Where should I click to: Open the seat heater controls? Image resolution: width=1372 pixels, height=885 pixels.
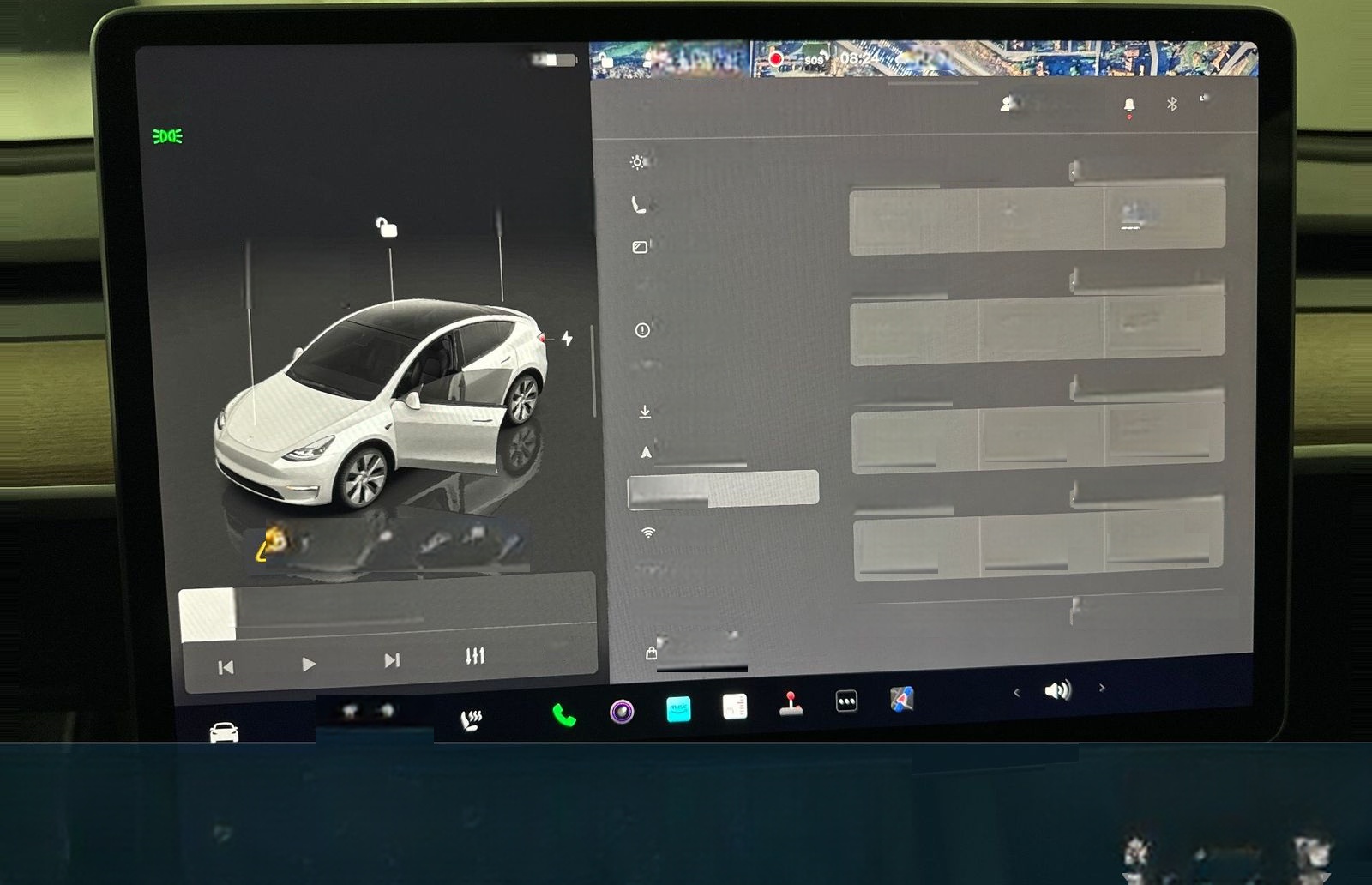tap(472, 719)
